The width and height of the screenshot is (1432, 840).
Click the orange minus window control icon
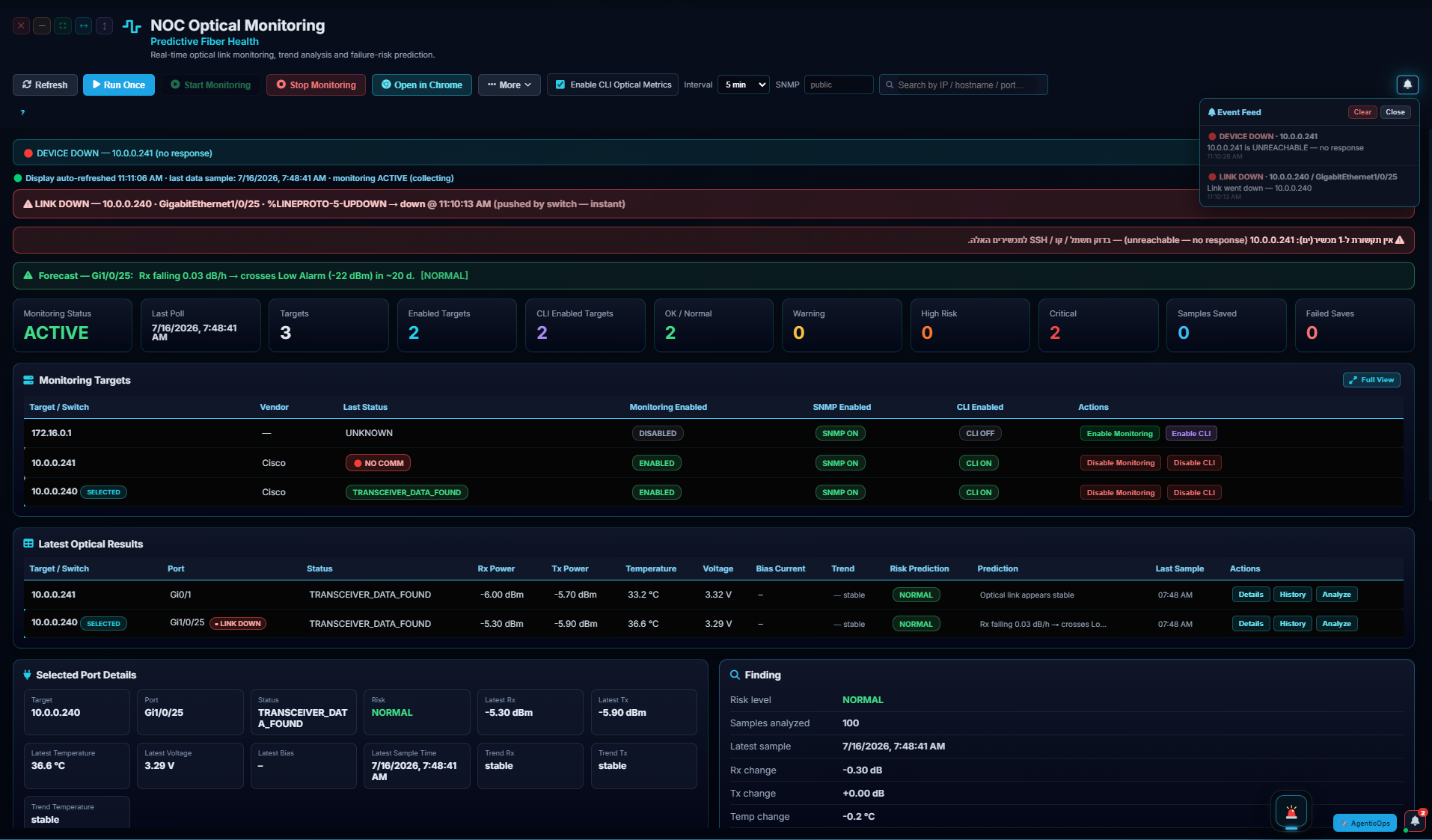click(42, 26)
